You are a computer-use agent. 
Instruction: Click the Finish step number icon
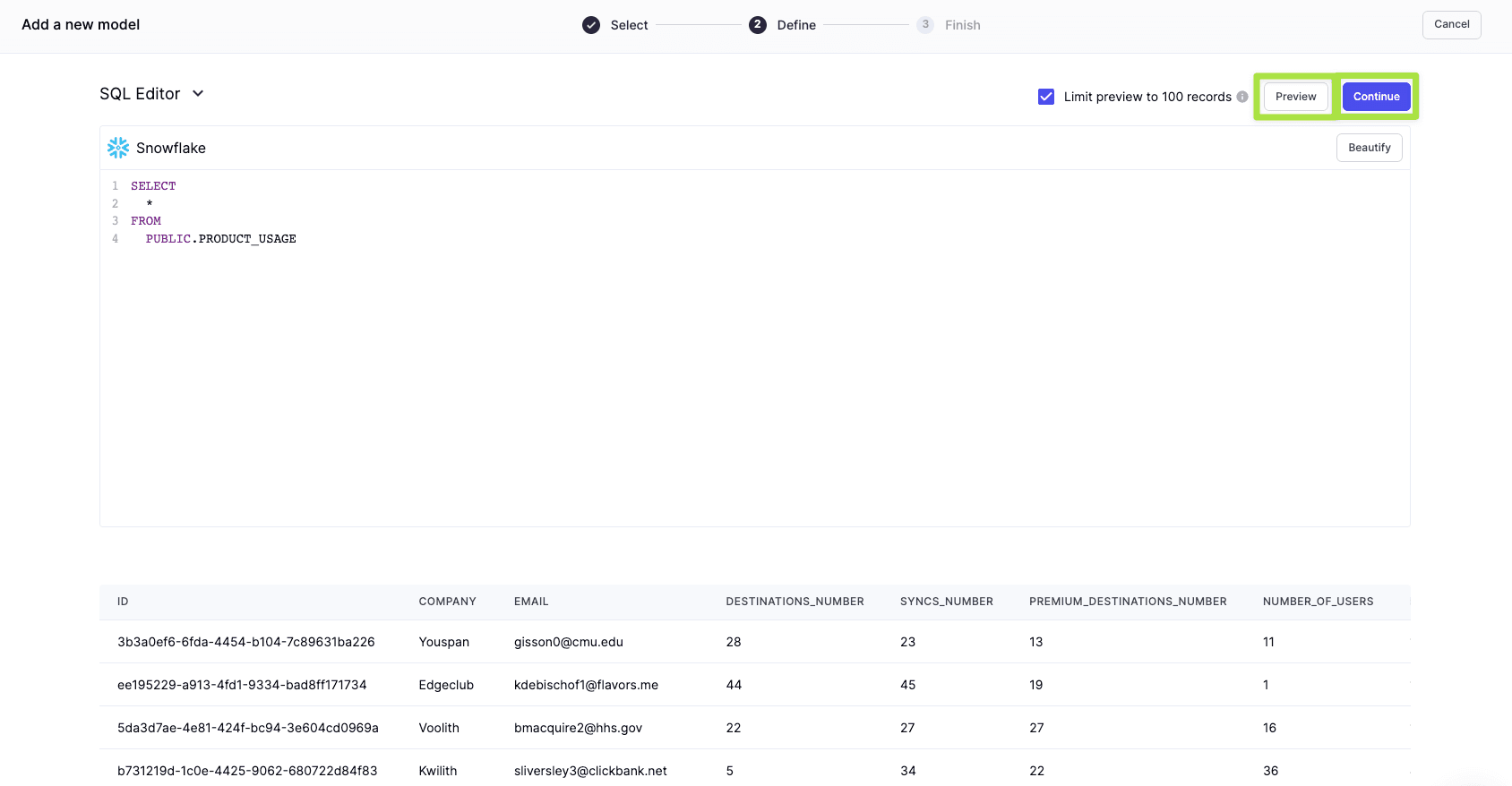coord(925,25)
